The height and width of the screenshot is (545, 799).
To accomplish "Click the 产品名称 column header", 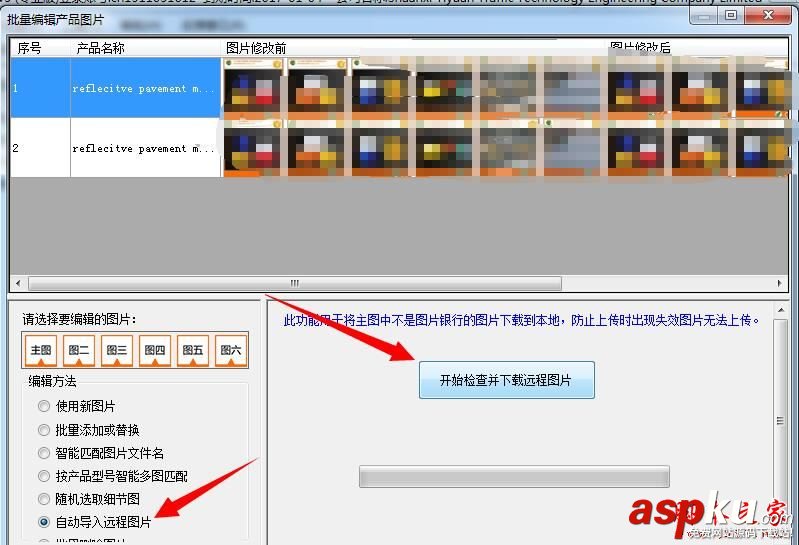I will pos(146,48).
